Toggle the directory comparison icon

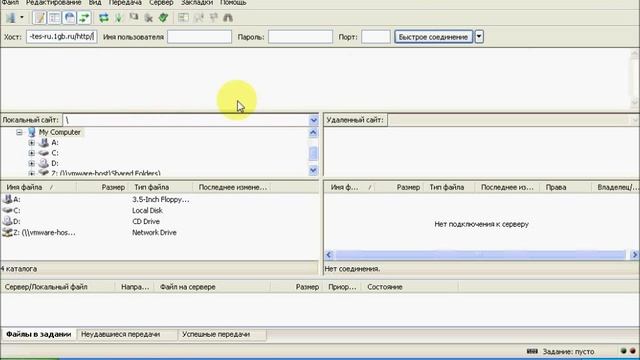tap(198, 18)
